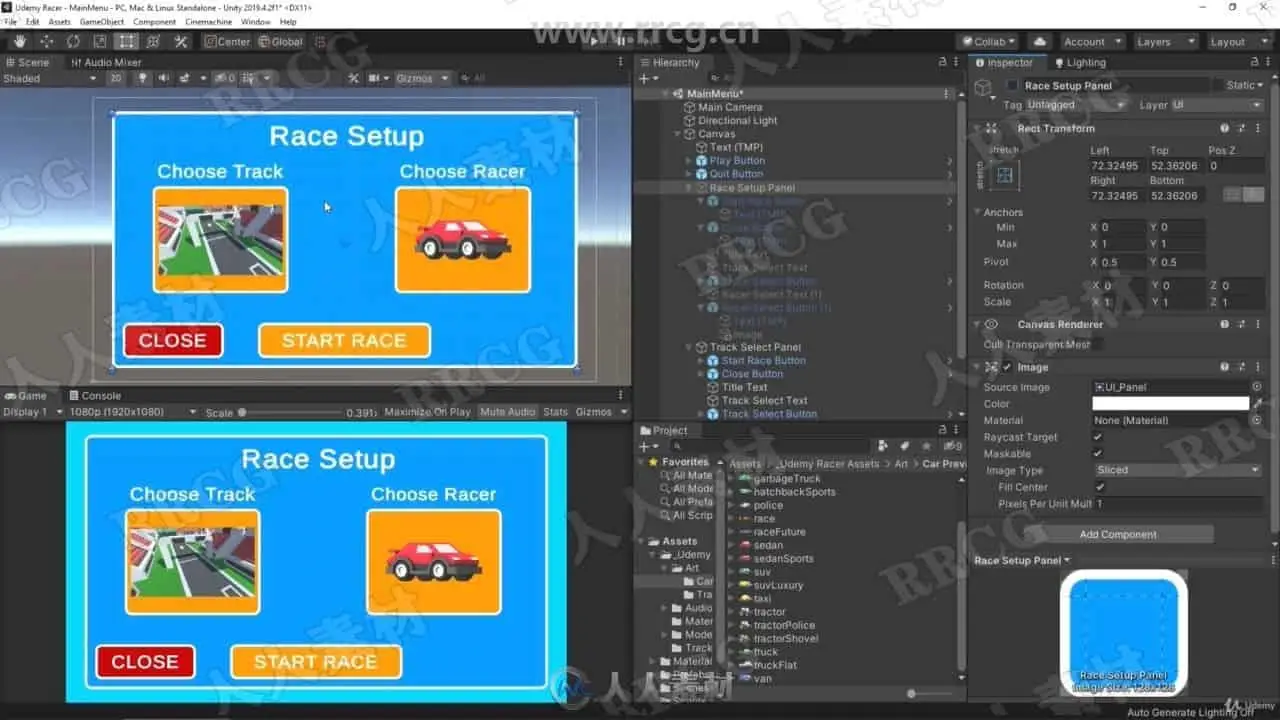The image size is (1280, 720).
Task: Open Canvas Renderer help icon
Action: click(1224, 324)
